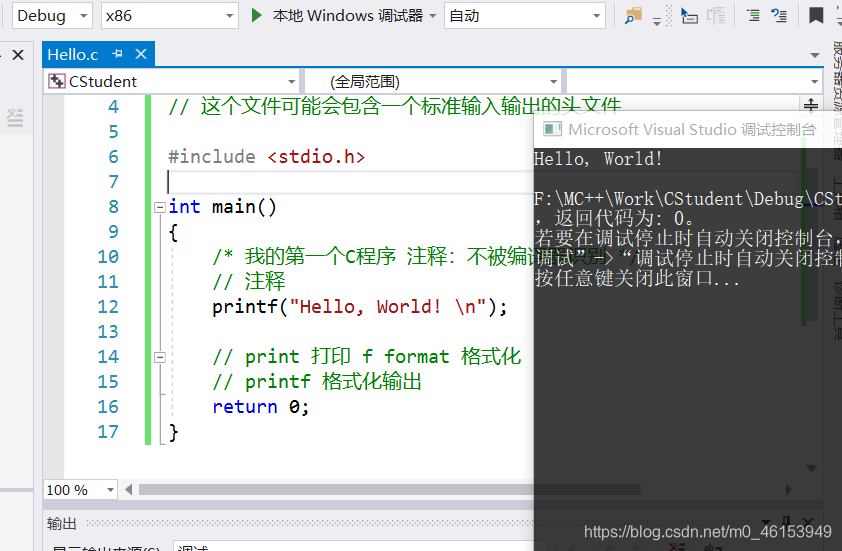Click the Microsoft Visual Studio 调试控制台 title
The width and height of the screenshot is (842, 551).
(x=692, y=129)
